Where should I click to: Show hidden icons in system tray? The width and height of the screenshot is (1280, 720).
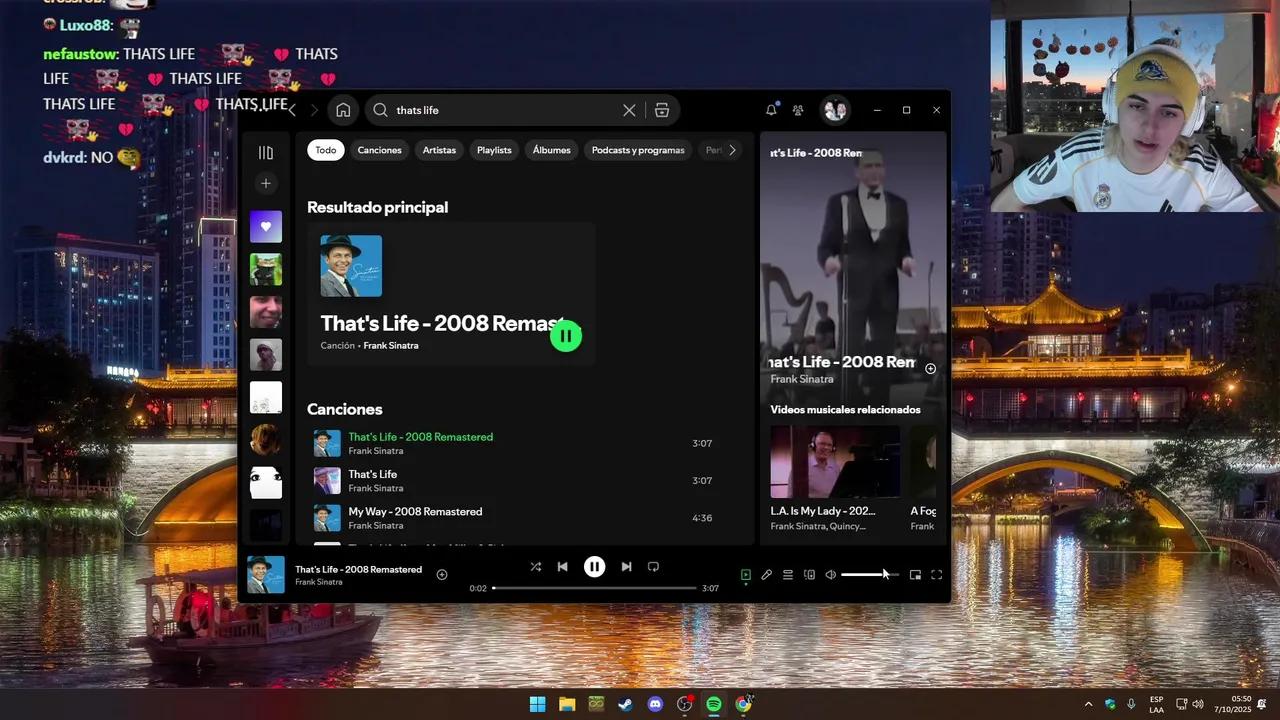(x=1088, y=704)
